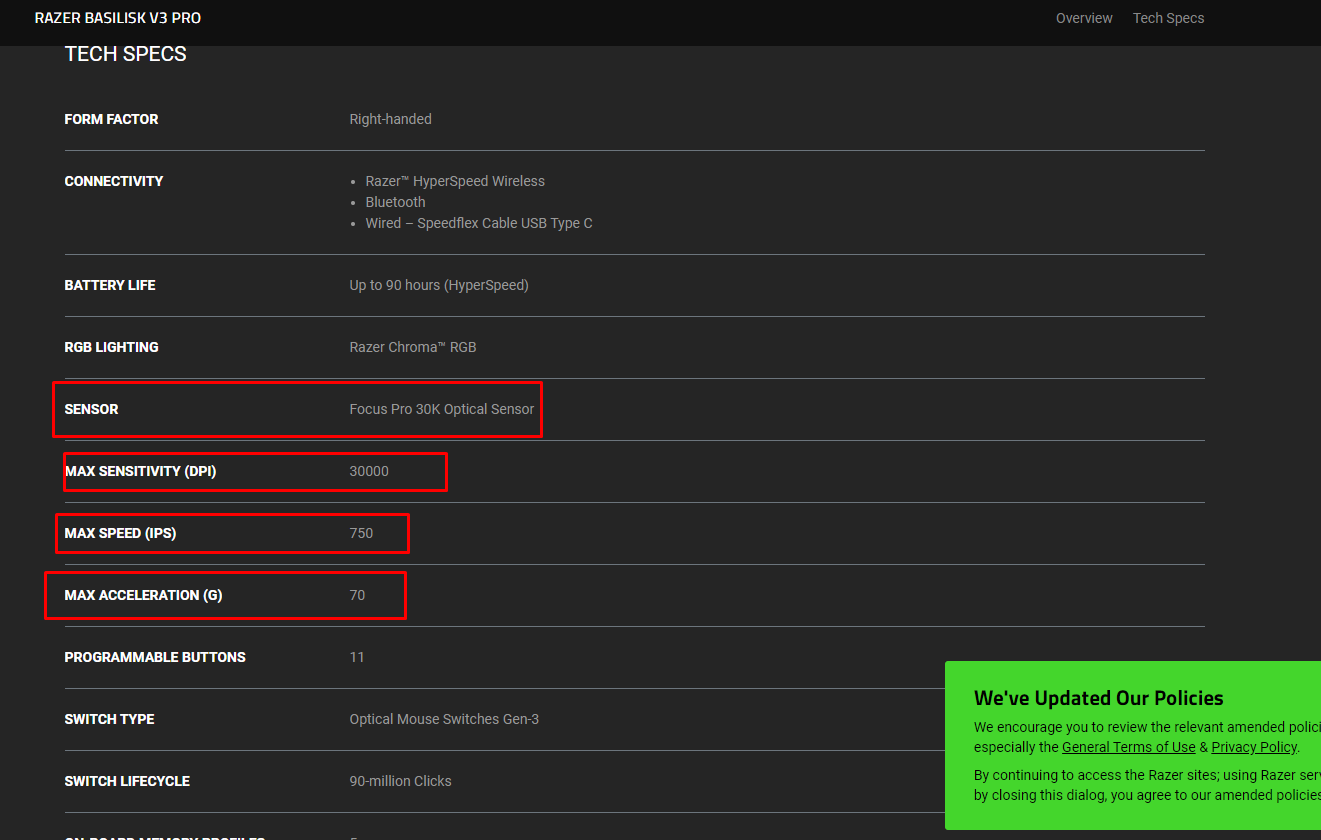Select the PROGRAMMABLE BUTTONS label
Image resolution: width=1321 pixels, height=840 pixels.
click(155, 657)
